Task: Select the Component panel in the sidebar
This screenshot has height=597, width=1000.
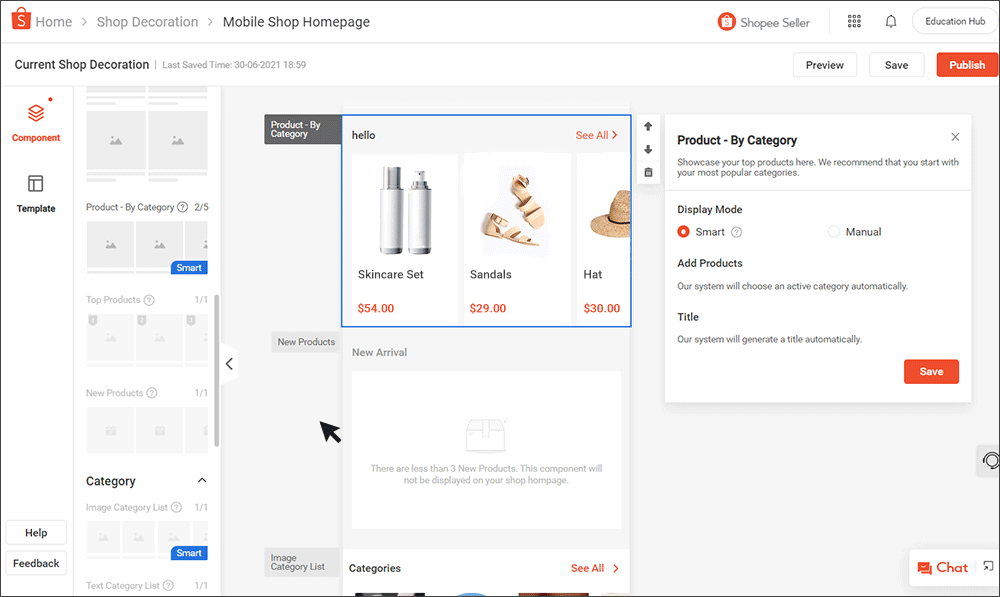Action: pos(36,120)
